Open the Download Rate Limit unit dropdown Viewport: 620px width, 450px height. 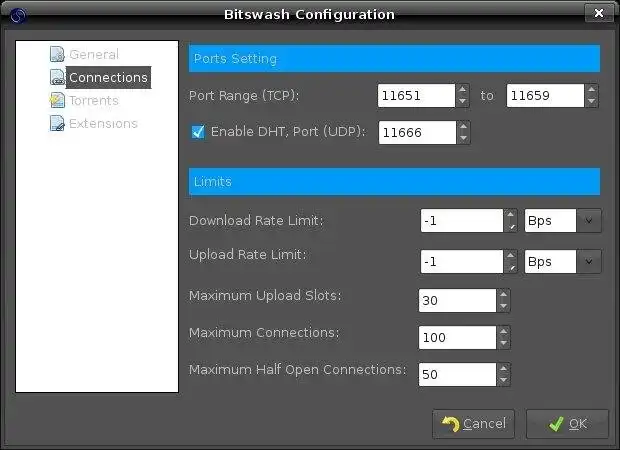(x=588, y=221)
